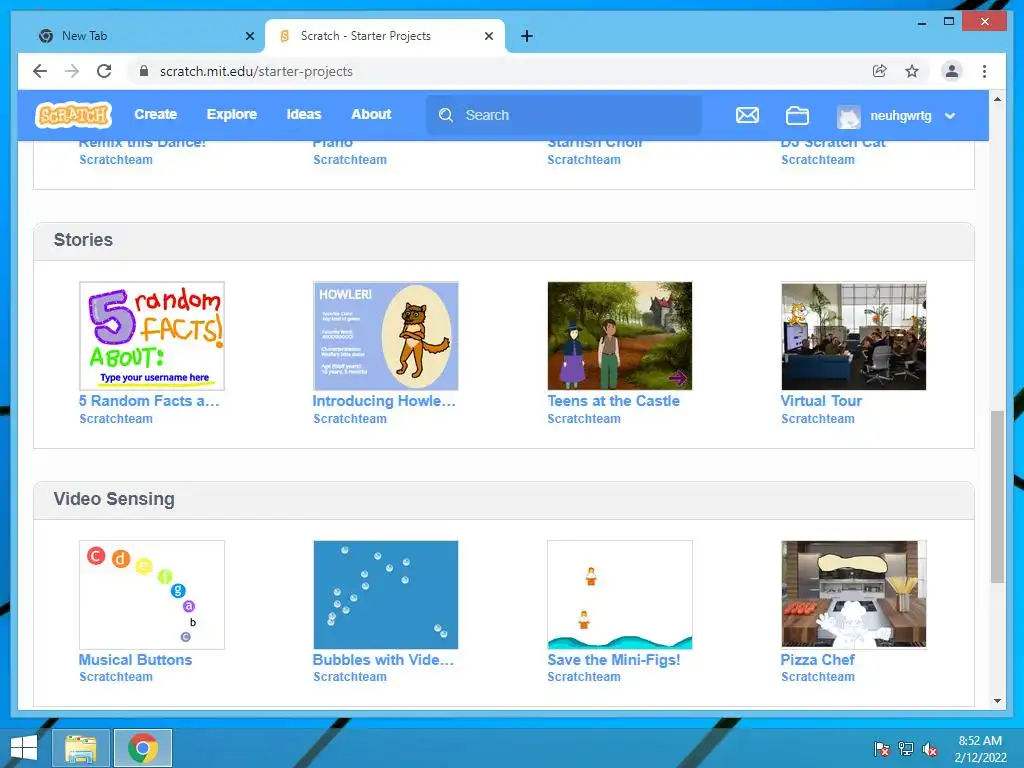Click the Action Center flag tray icon
This screenshot has width=1024, height=768.
point(882,749)
